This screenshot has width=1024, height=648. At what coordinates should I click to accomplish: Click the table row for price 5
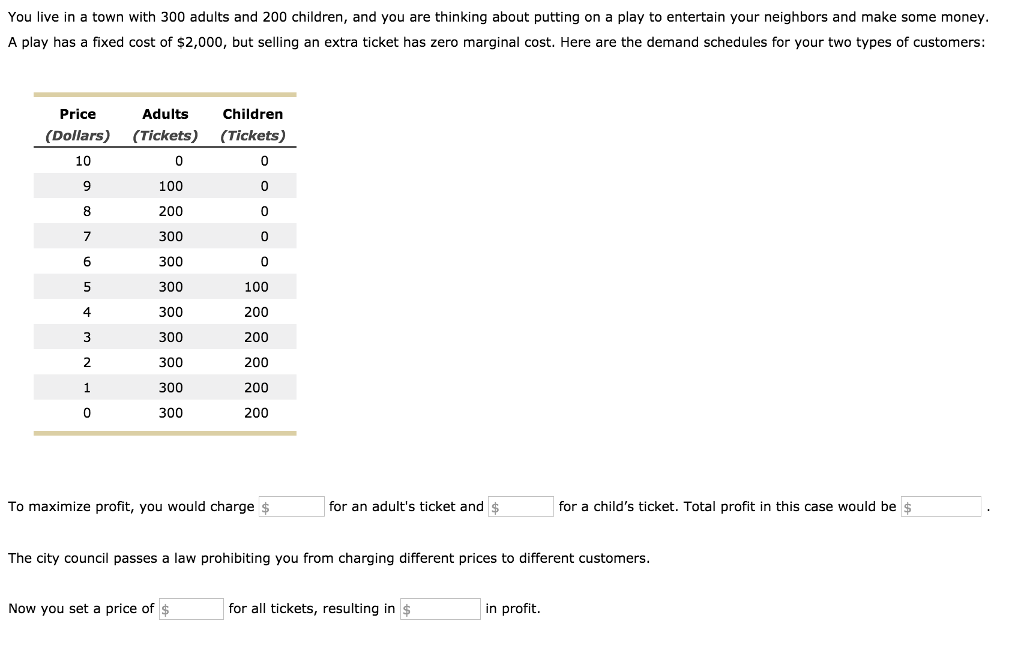click(x=165, y=286)
